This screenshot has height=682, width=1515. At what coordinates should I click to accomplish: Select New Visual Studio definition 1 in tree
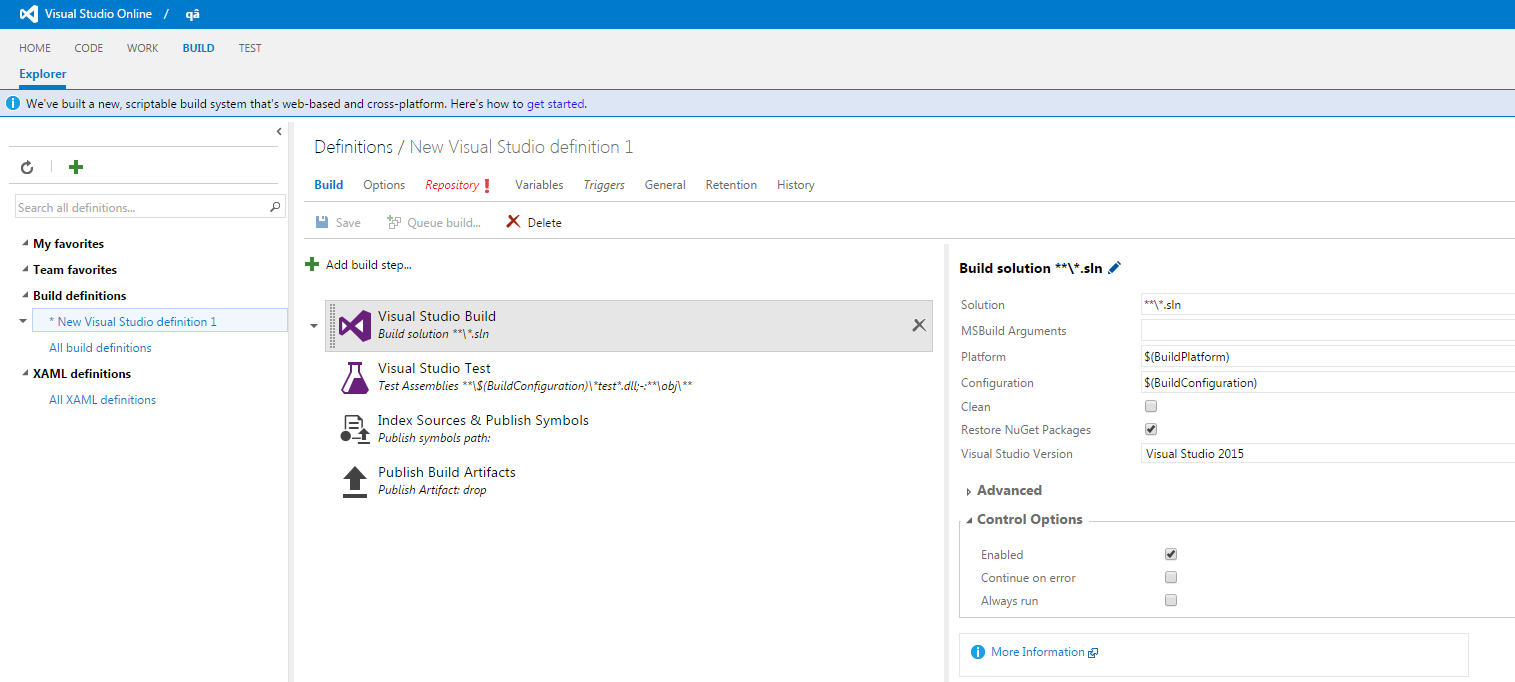(160, 321)
